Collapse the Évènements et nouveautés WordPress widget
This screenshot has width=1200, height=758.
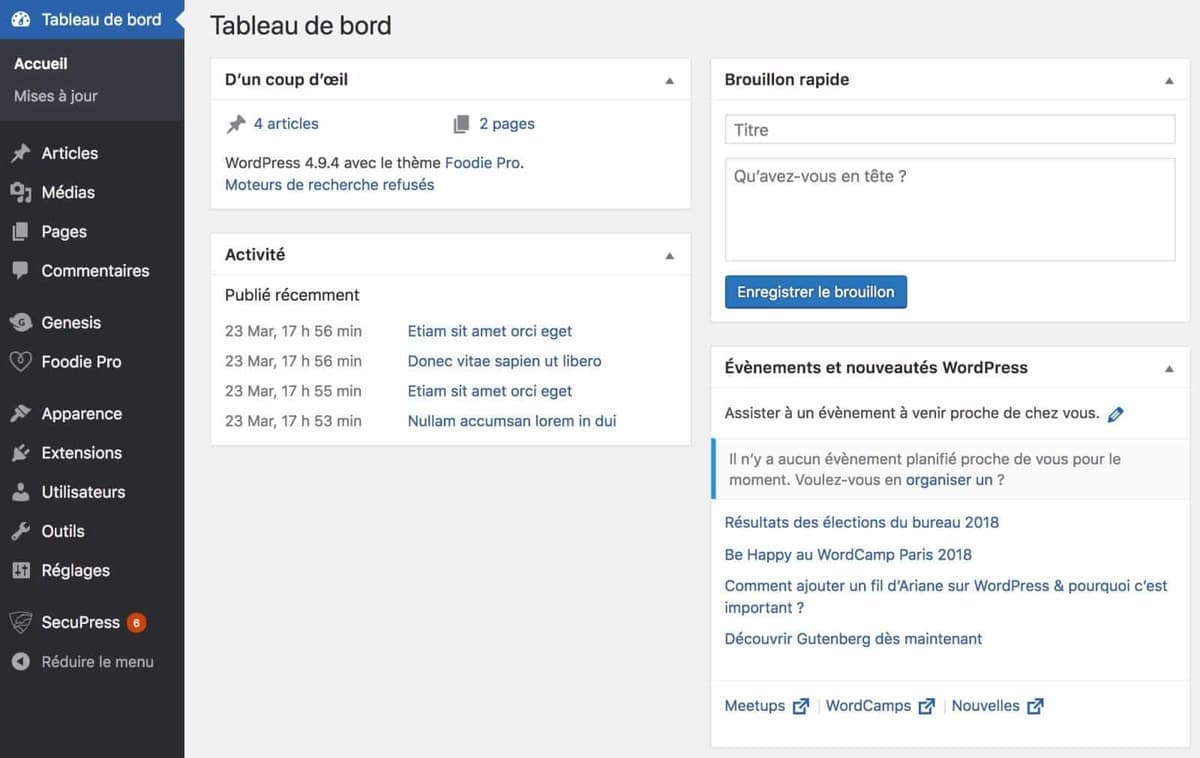tap(1169, 367)
